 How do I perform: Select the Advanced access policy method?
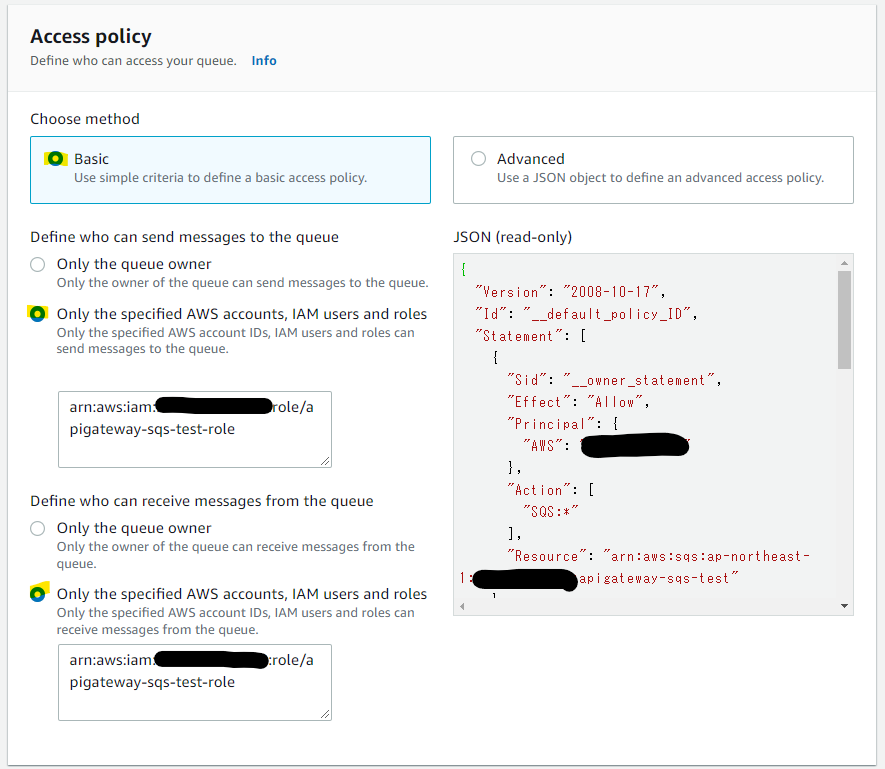(478, 158)
